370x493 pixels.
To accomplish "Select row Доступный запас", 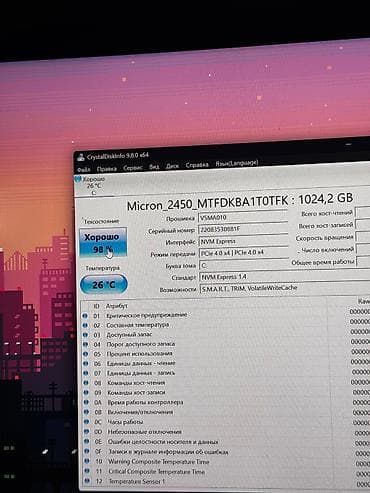I will click(225, 334).
